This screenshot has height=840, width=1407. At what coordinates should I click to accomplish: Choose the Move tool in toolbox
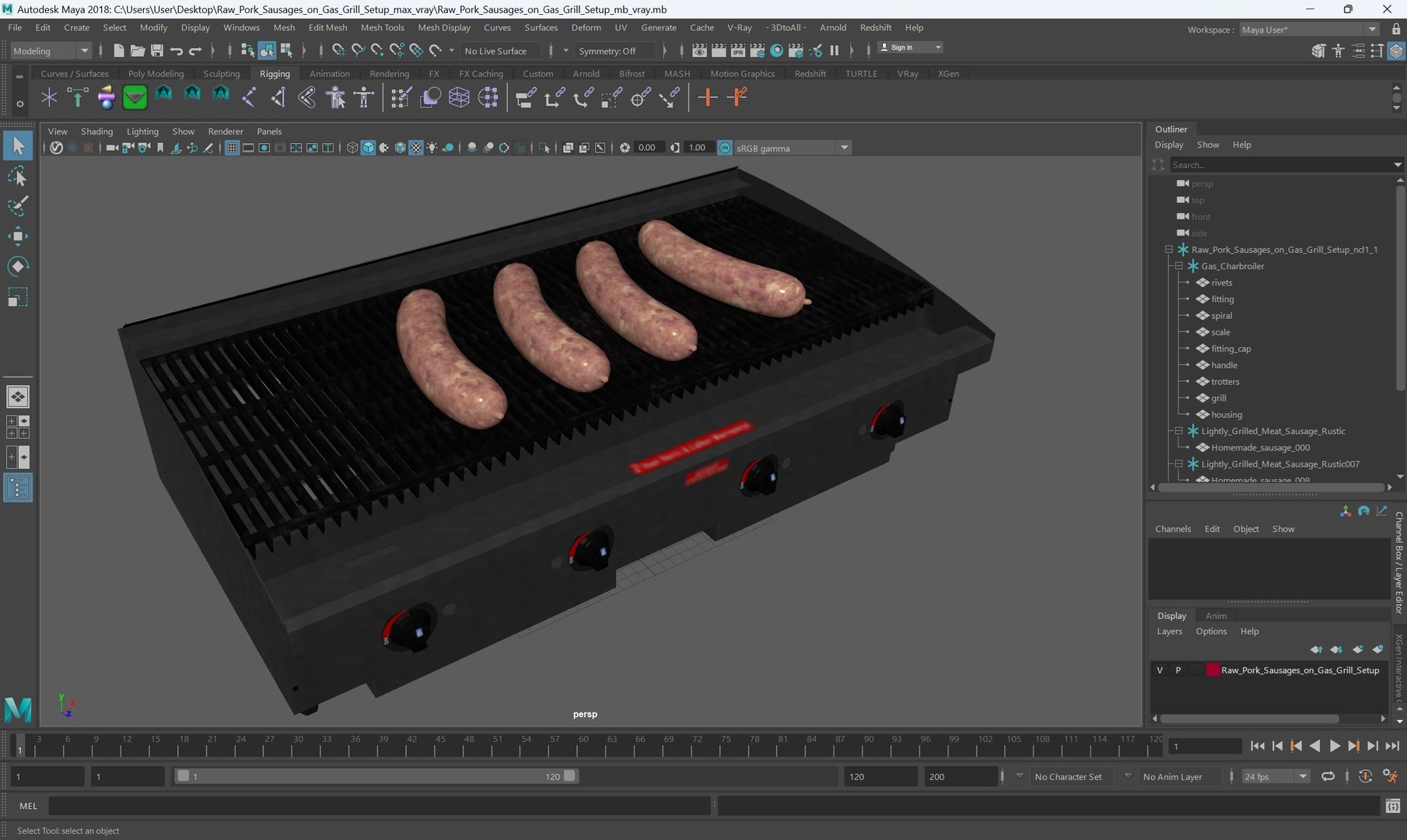17,236
